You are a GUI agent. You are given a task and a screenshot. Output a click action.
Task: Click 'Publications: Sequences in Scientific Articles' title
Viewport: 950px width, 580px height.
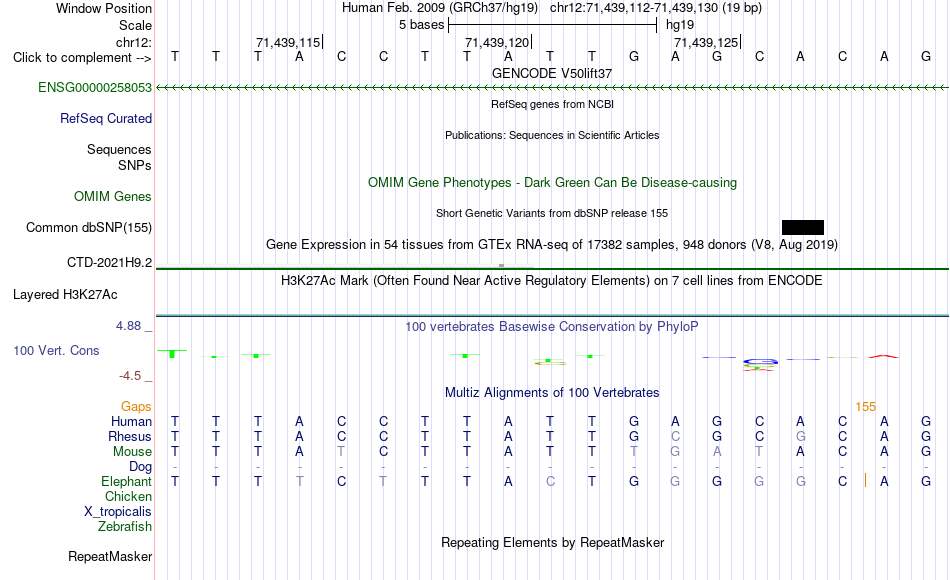tap(552, 135)
